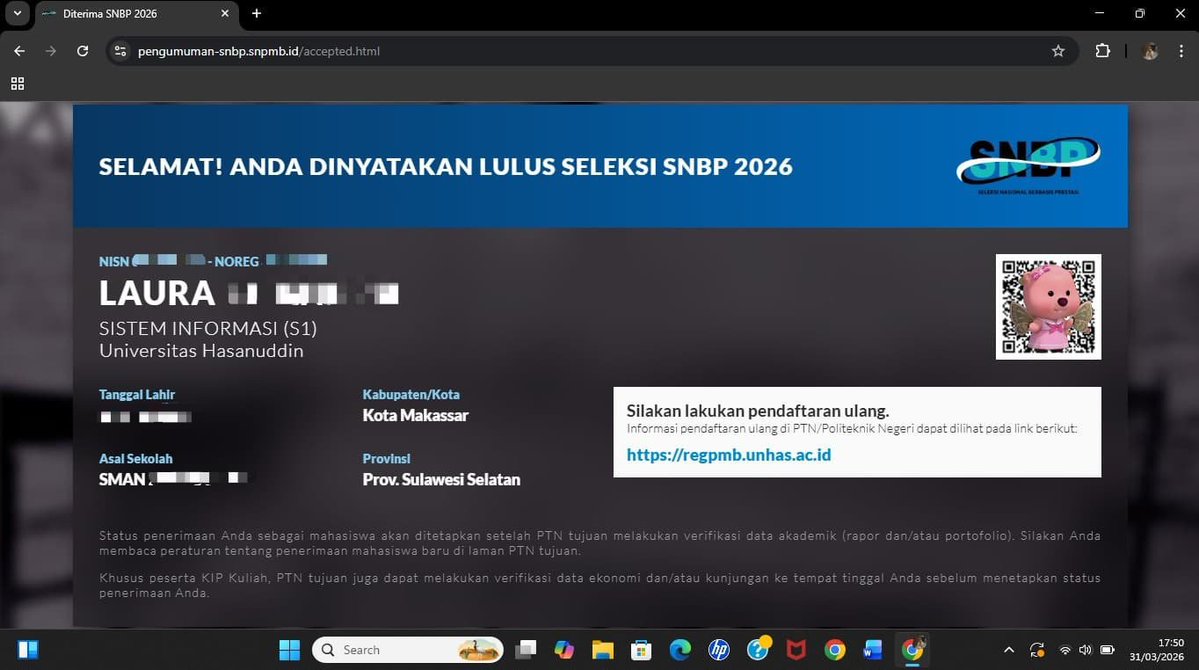
Task: Click the Kabupaten/Kota label
Action: [x=411, y=395]
